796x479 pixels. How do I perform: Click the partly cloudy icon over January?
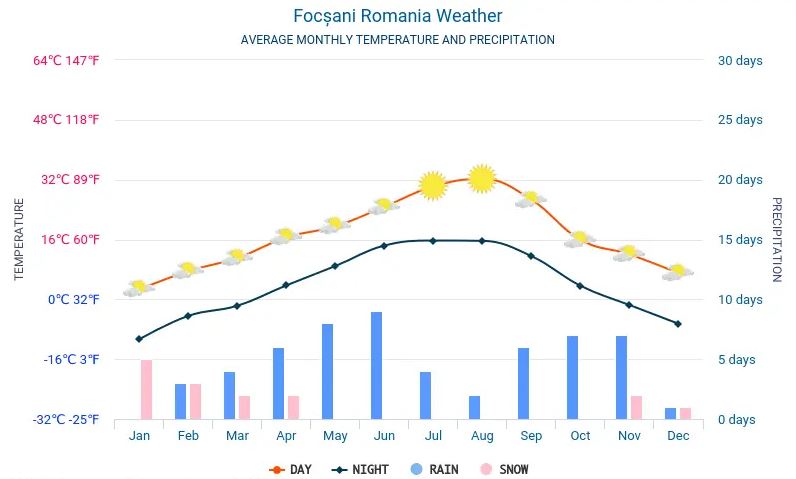coord(139,289)
